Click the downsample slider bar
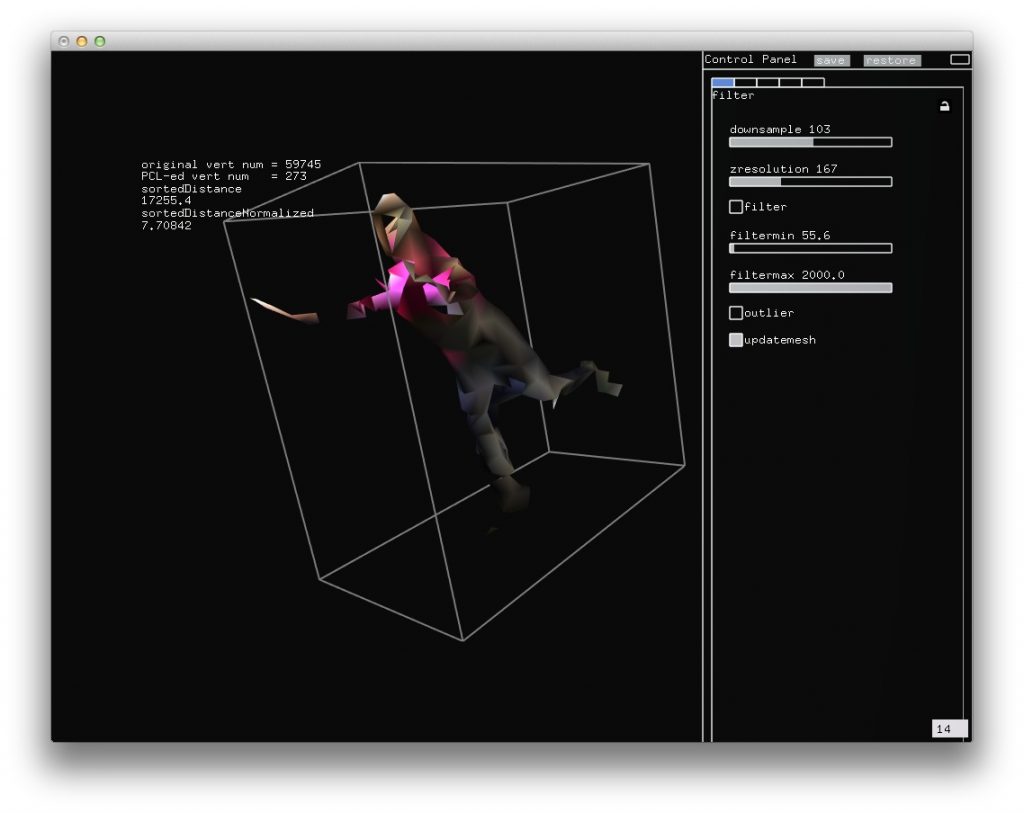 click(810, 142)
